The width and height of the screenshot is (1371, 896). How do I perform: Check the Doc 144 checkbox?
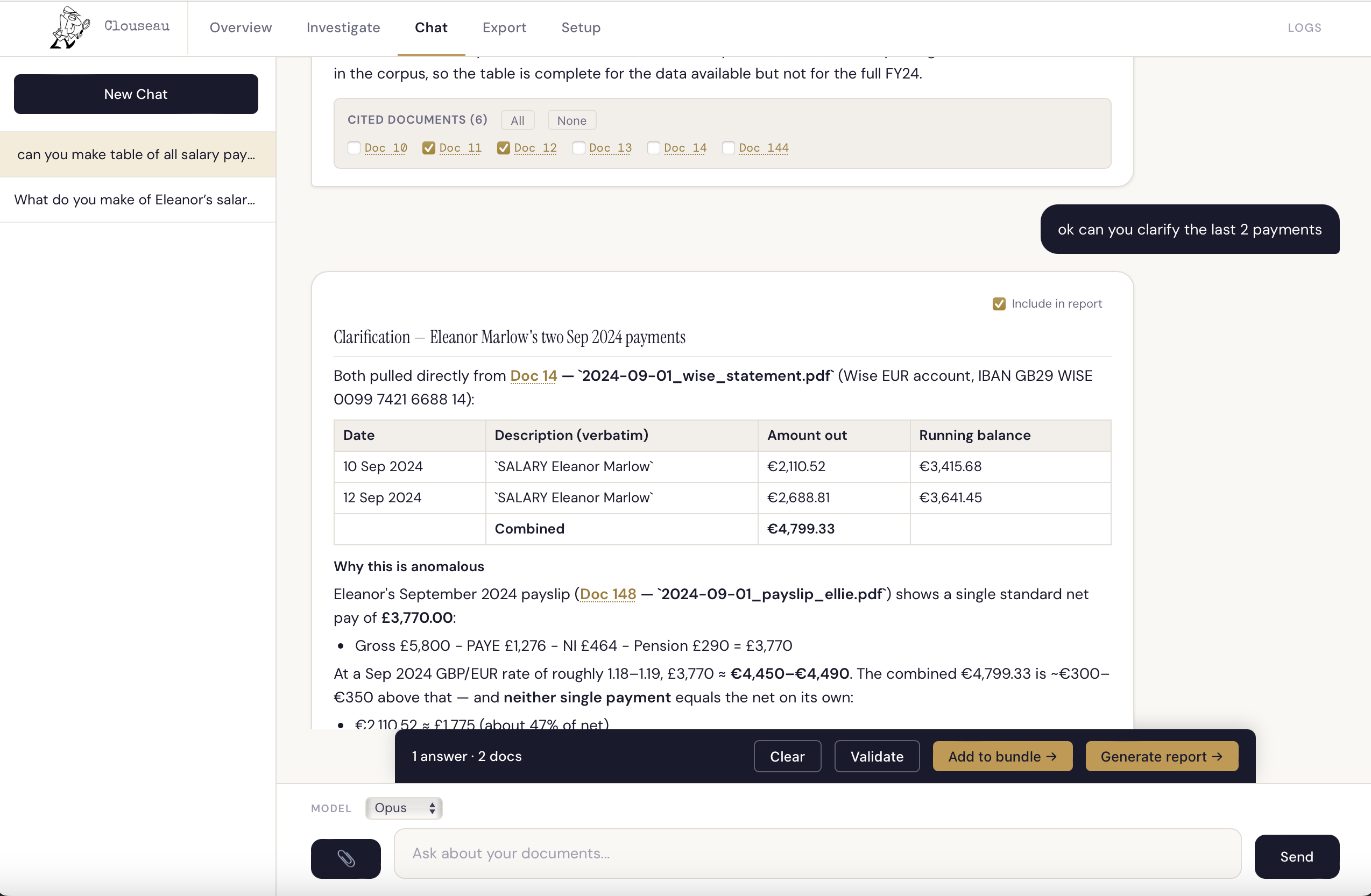click(729, 148)
